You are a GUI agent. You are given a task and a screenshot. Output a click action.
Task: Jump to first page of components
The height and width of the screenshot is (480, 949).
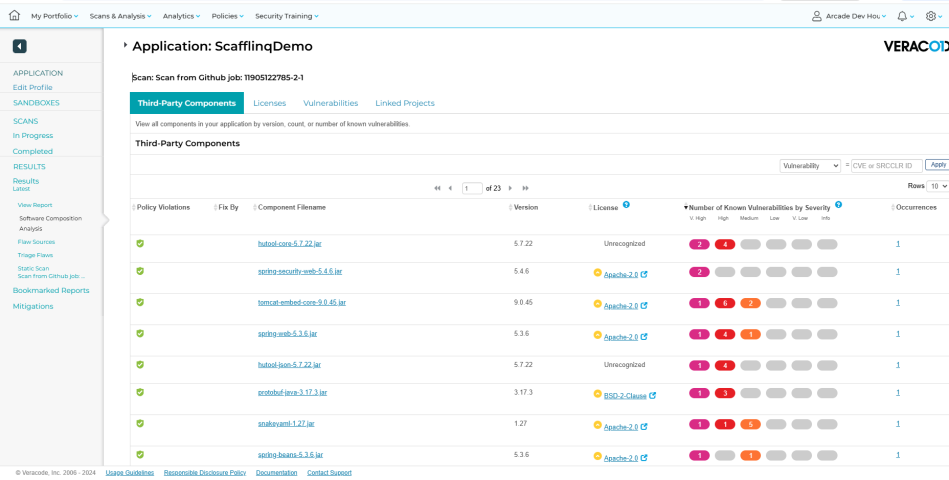[437, 188]
